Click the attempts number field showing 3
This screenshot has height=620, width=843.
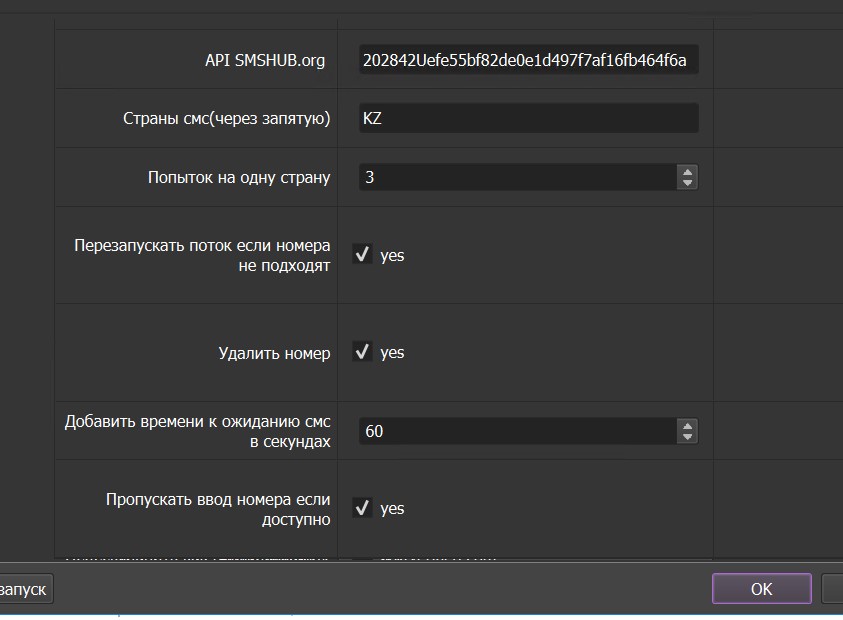[x=515, y=177]
